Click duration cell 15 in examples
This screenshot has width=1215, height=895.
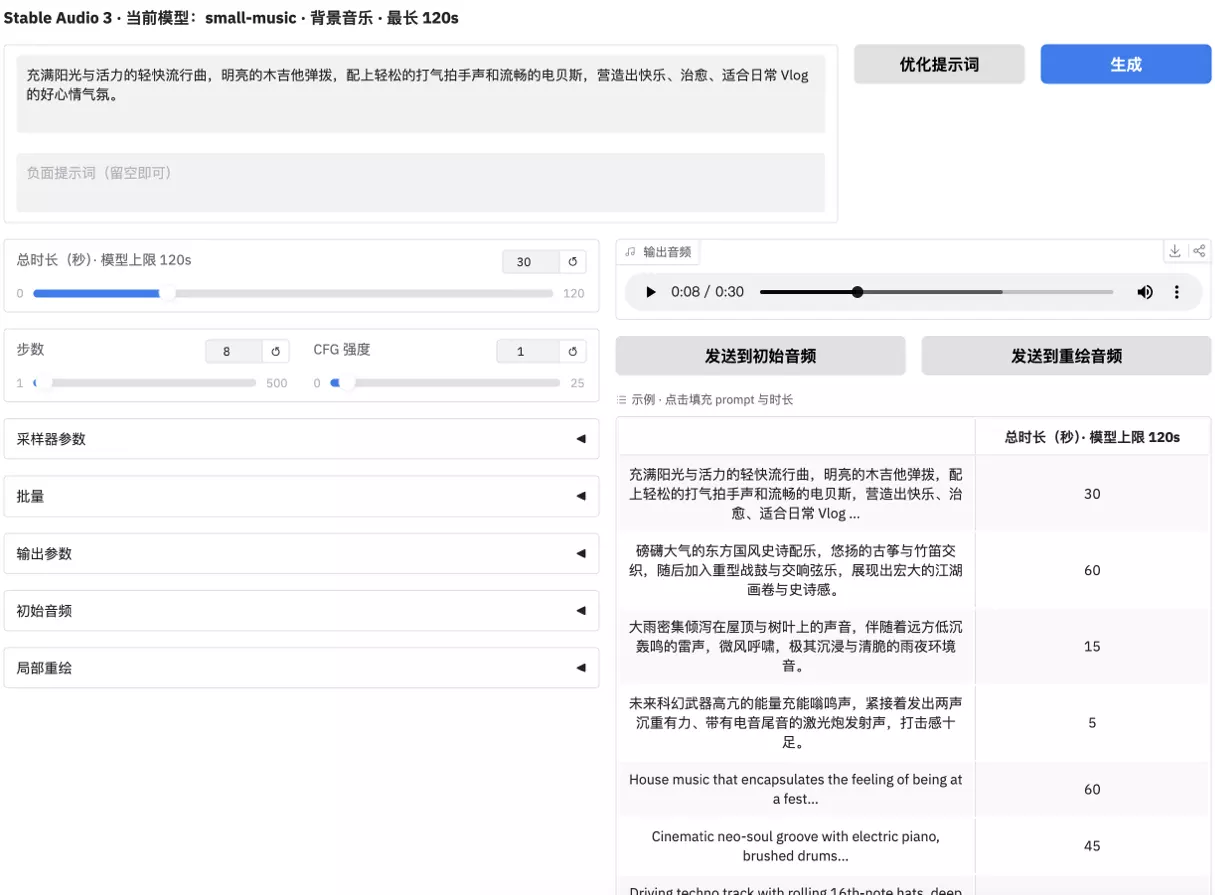(x=1092, y=646)
